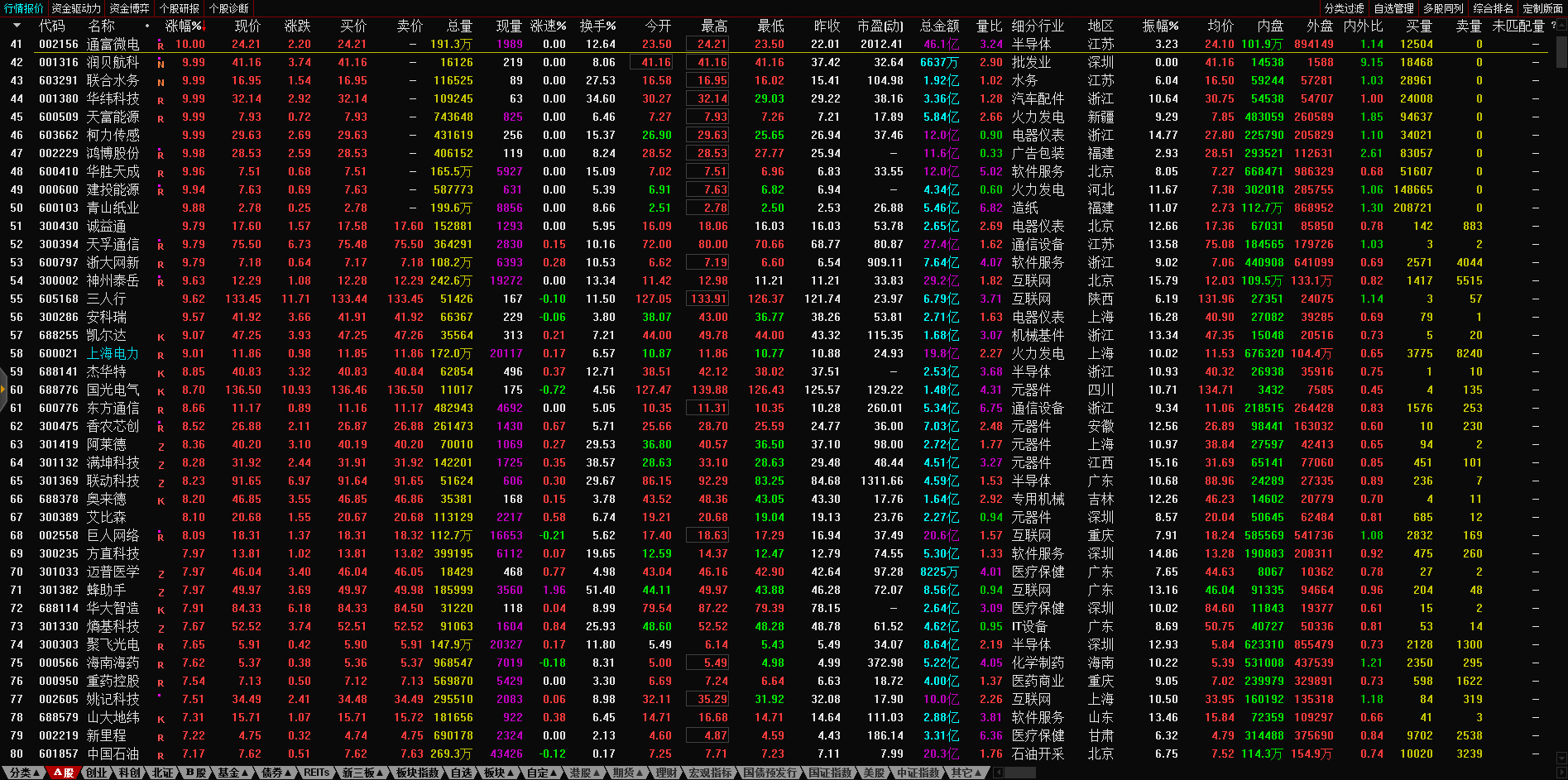Click the 综合排名 button
Image resolution: width=1568 pixels, height=780 pixels.
pos(1493,8)
